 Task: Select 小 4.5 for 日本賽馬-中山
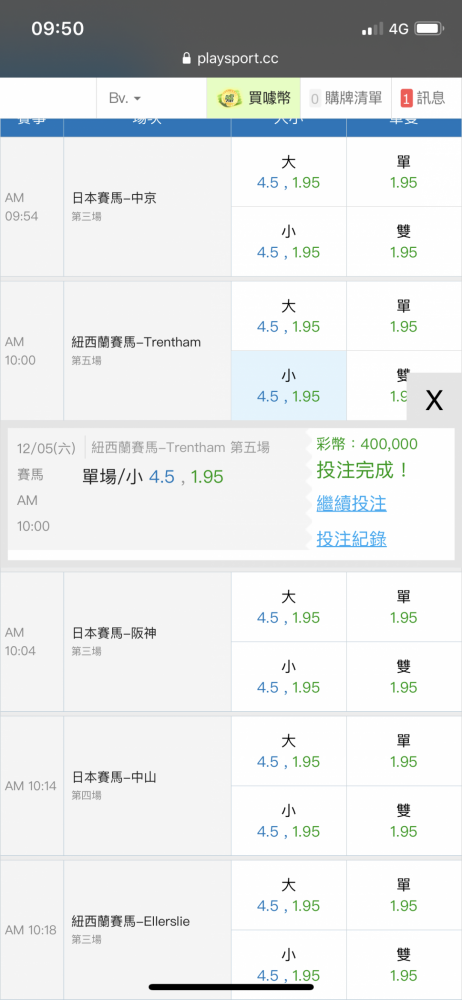tap(288, 821)
